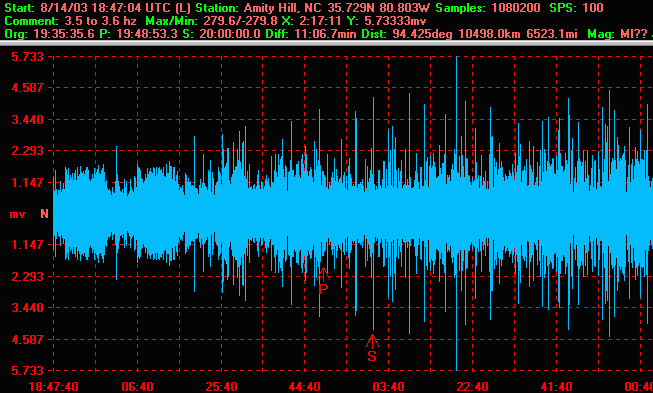Click the Comment 3.5 to 3.6 hz text
The width and height of the screenshot is (653, 393).
click(x=70, y=20)
